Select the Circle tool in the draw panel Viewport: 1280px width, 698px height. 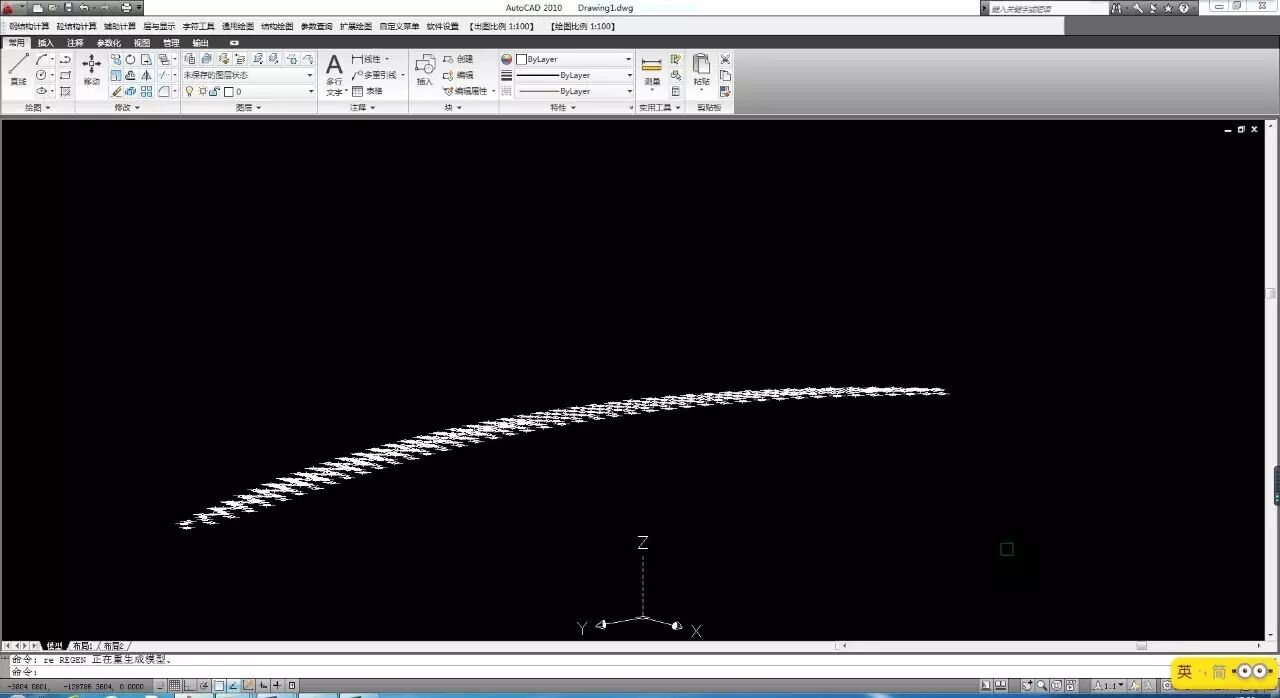(x=42, y=75)
